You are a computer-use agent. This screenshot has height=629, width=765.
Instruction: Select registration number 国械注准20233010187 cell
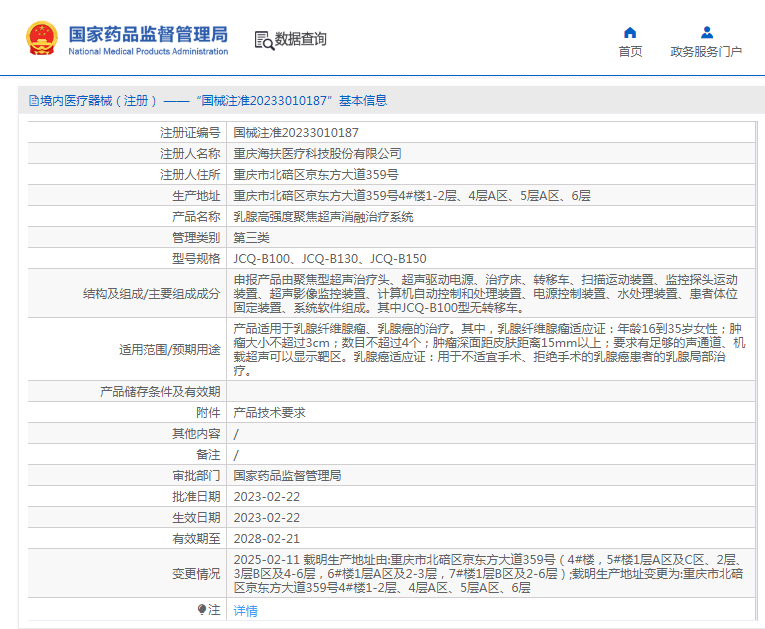click(296, 133)
